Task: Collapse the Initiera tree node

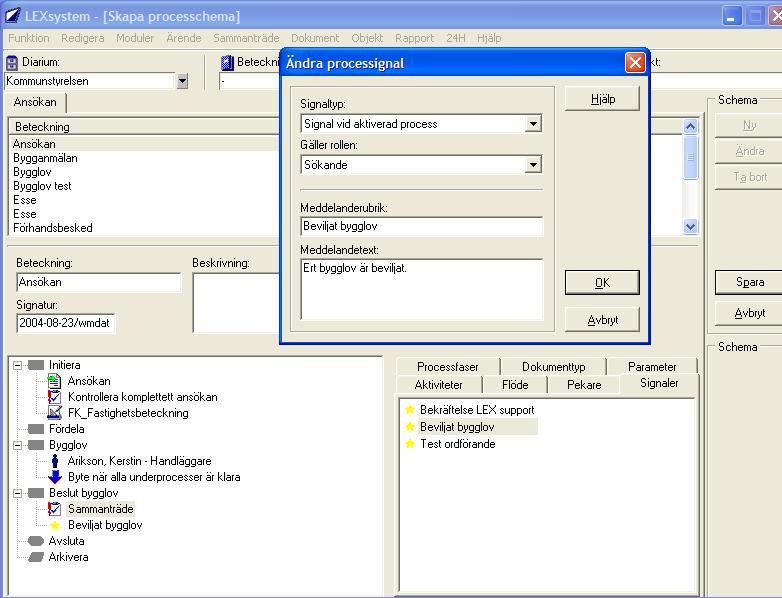Action: point(17,365)
